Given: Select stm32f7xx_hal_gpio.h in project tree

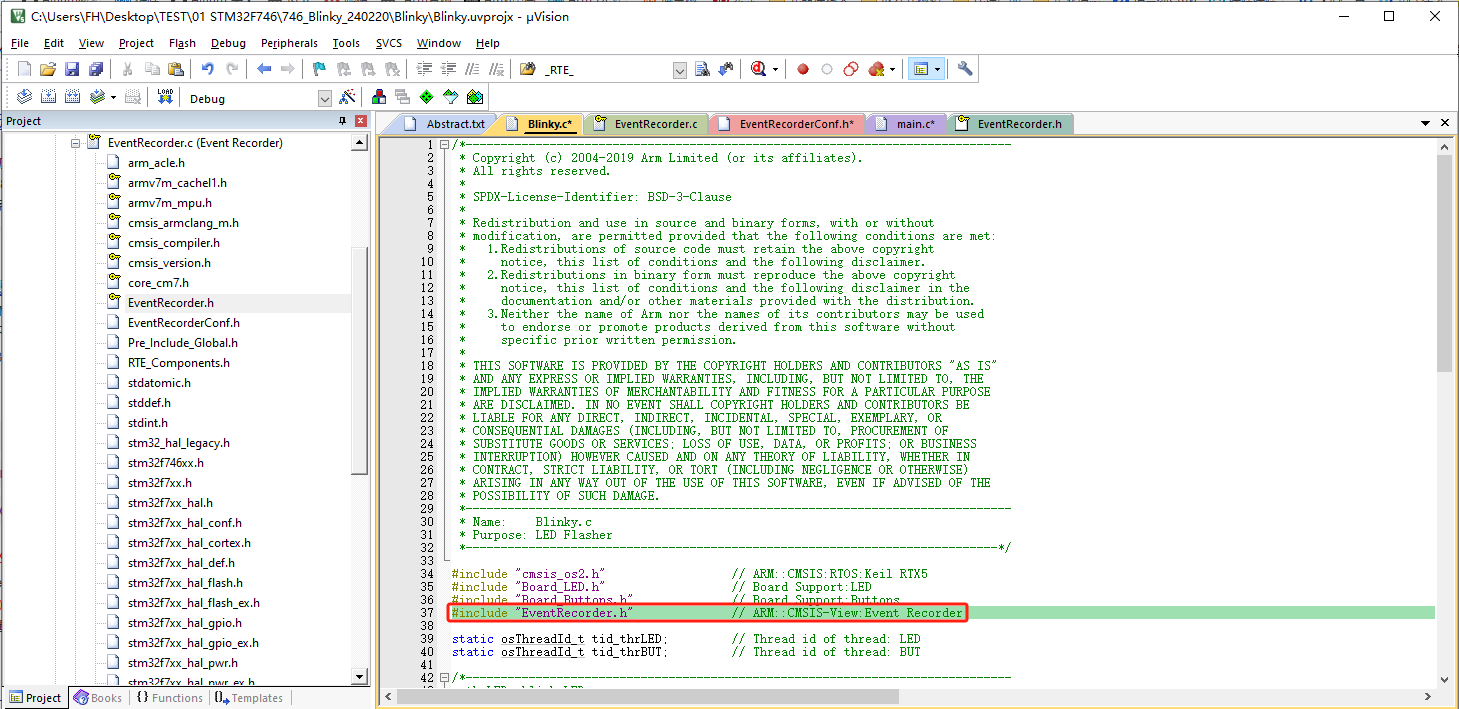Looking at the screenshot, I should [x=184, y=623].
